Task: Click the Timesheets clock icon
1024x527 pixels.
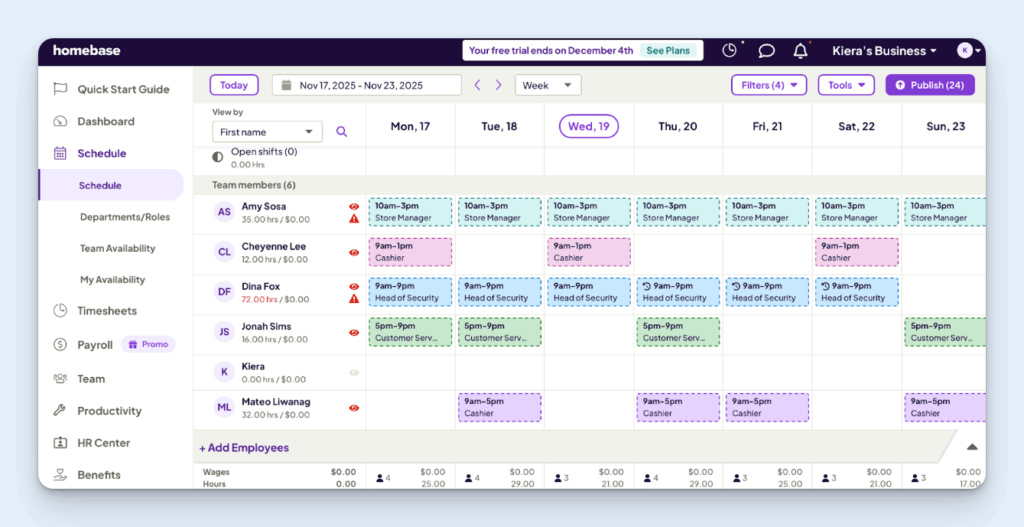Action: 60,310
